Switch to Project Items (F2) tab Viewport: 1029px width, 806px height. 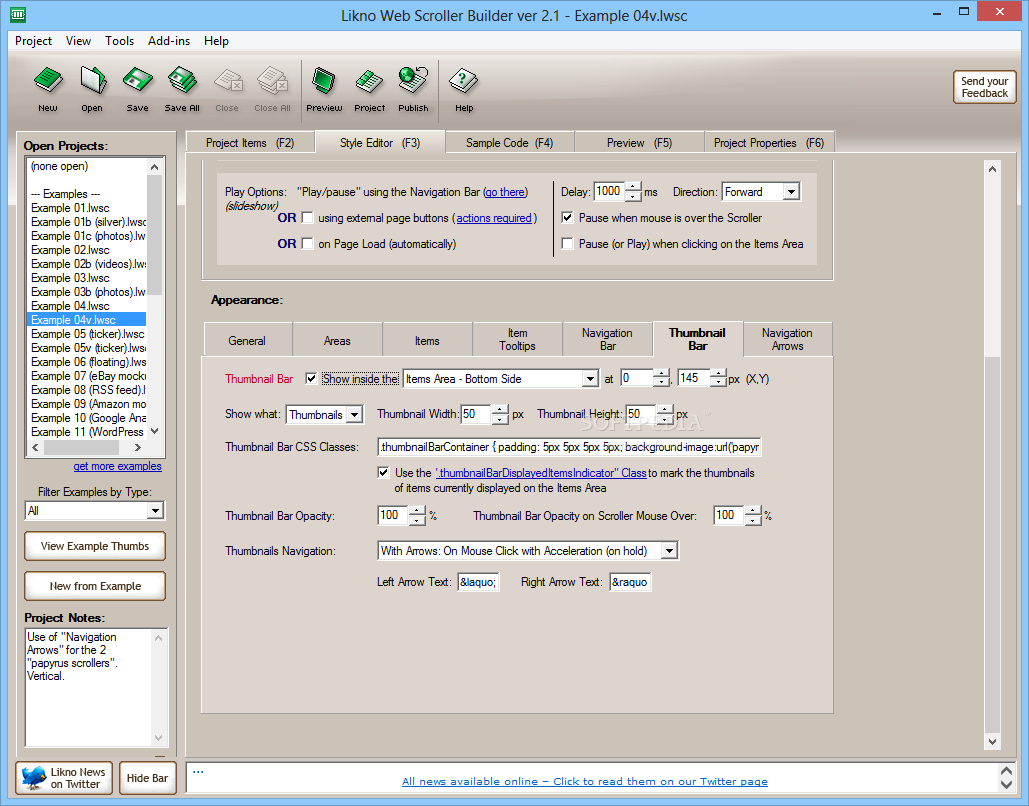point(250,142)
